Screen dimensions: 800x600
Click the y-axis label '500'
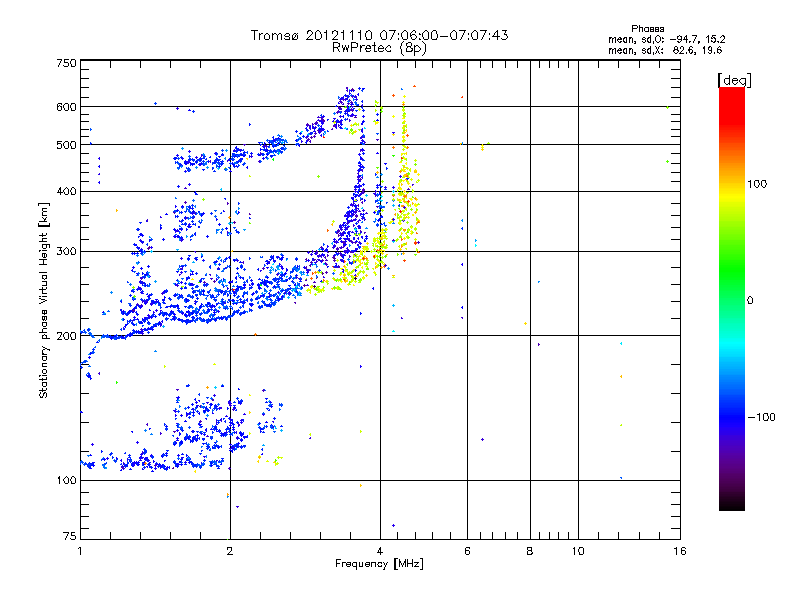[66, 145]
